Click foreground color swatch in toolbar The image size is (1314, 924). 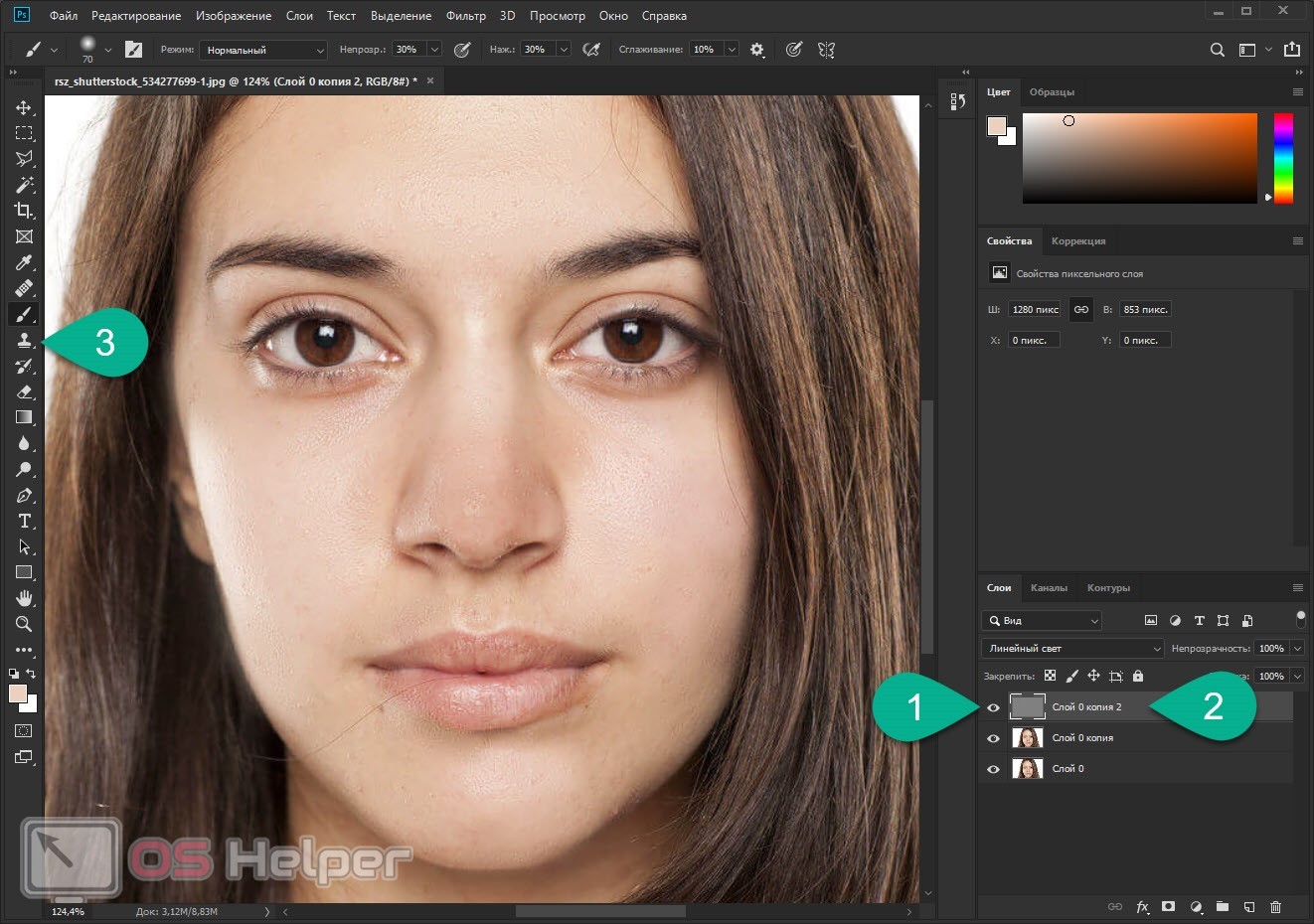[18, 693]
